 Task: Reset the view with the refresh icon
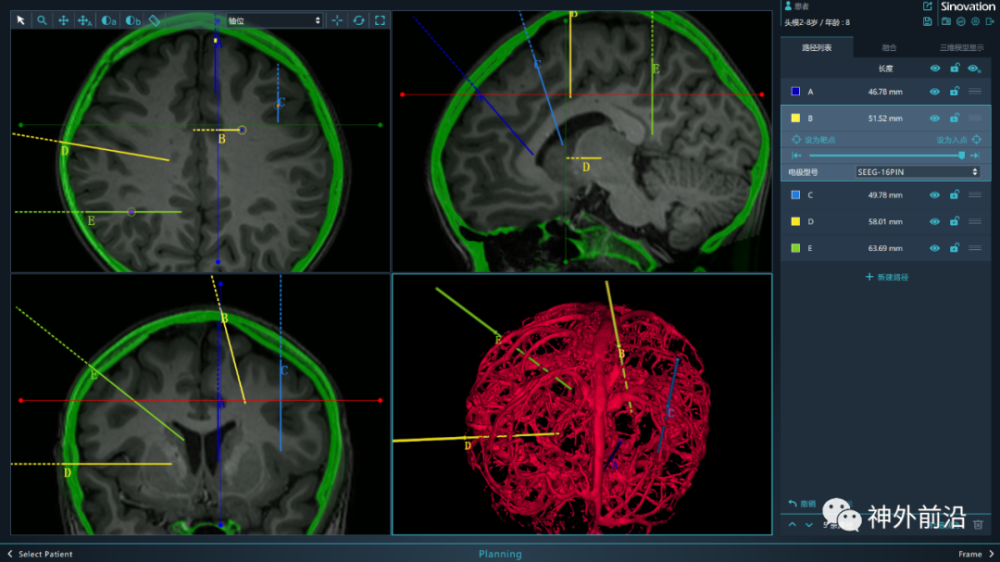(x=358, y=20)
